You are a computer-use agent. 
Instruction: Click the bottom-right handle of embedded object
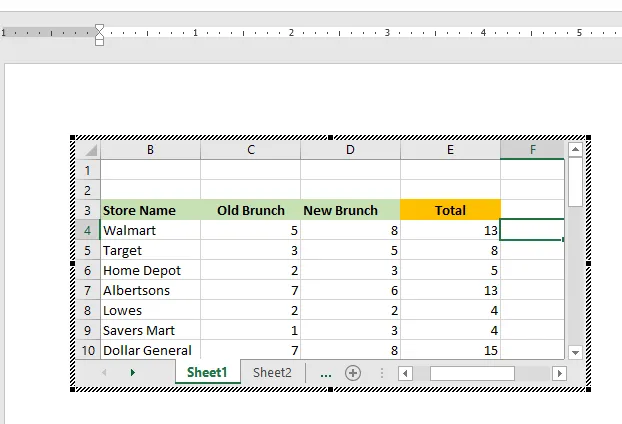point(588,389)
